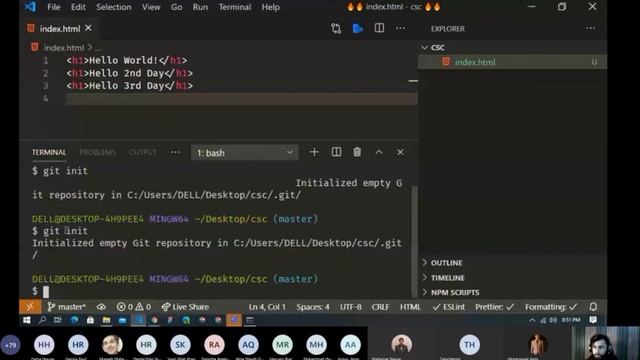Screen dimensions: 640x360
Task: Kill terminal with the trash icon
Action: [357, 152]
